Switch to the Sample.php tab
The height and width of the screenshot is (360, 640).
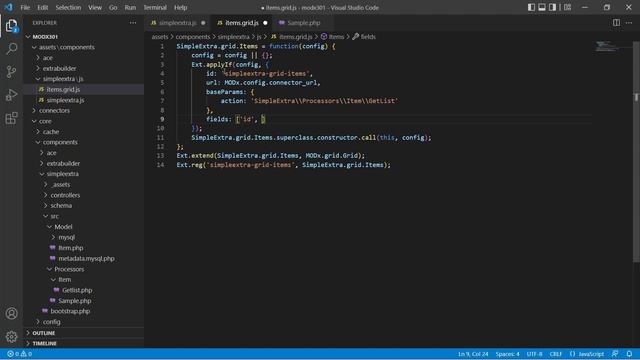point(304,23)
